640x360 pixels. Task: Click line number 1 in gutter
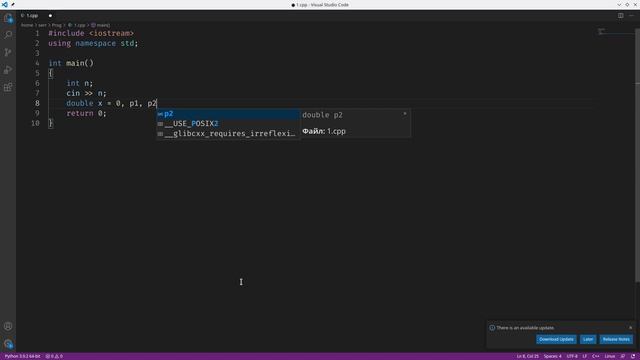37,33
